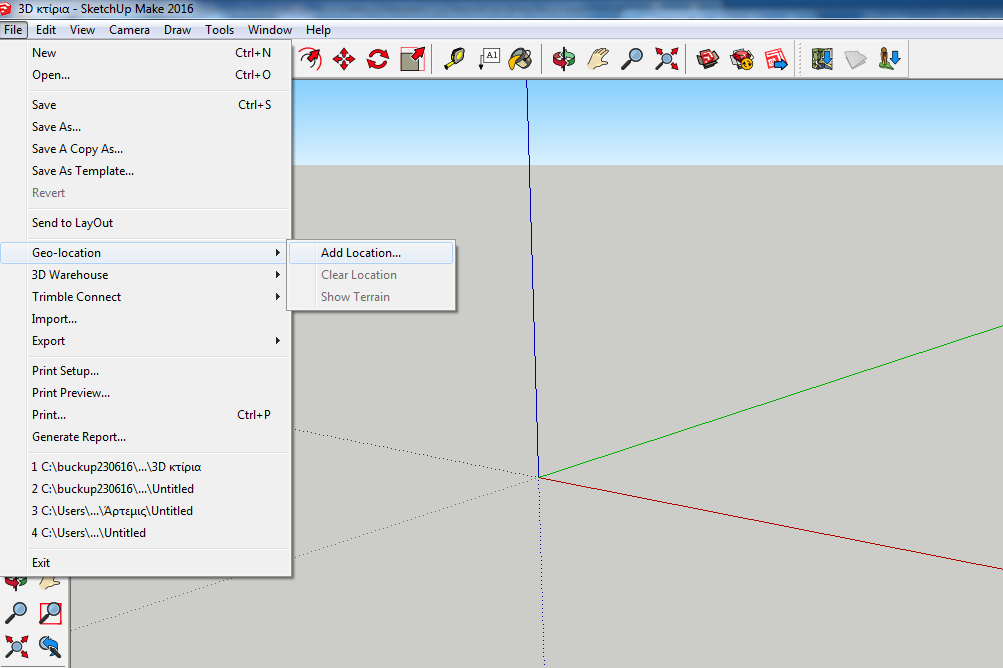1003x668 pixels.
Task: Select the Paint Bucket tool
Action: tap(521, 60)
